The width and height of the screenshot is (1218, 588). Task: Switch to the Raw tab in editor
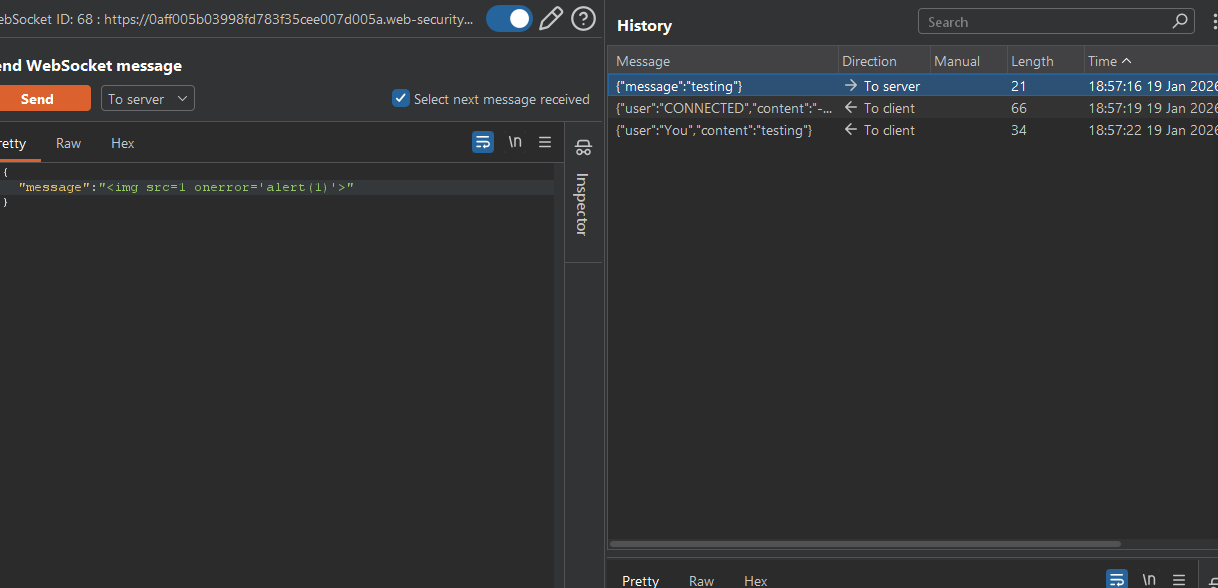69,143
